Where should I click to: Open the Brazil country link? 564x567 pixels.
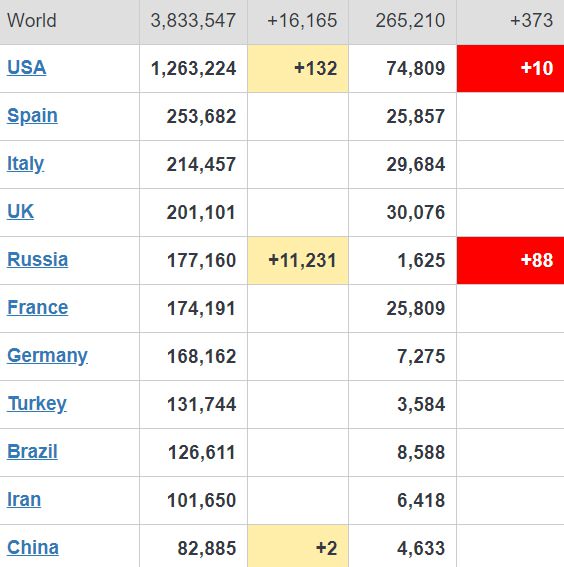(x=32, y=452)
